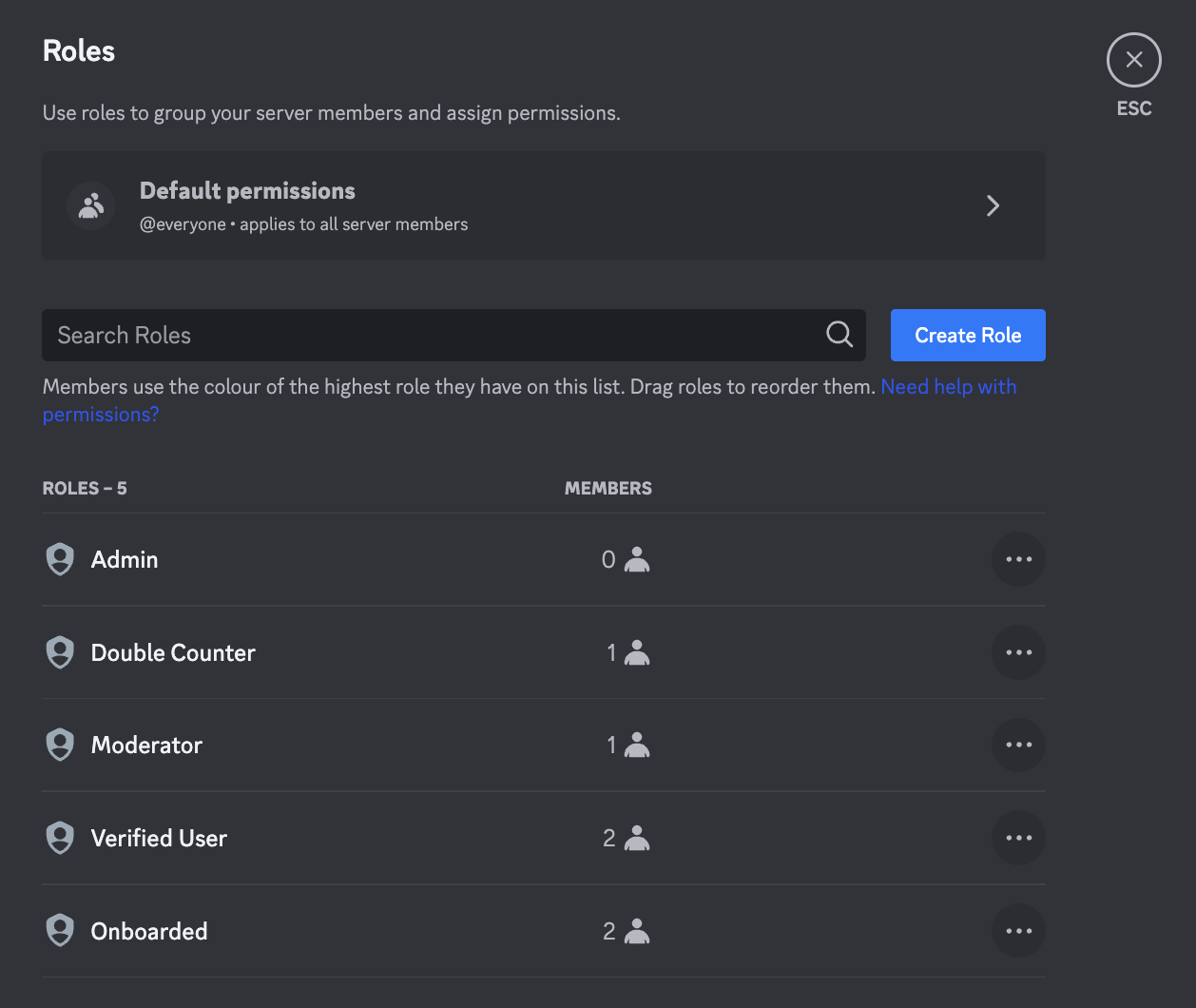Click the Double Counter role shield icon
Viewport: 1196px width, 1008px height.
pyautogui.click(x=60, y=652)
